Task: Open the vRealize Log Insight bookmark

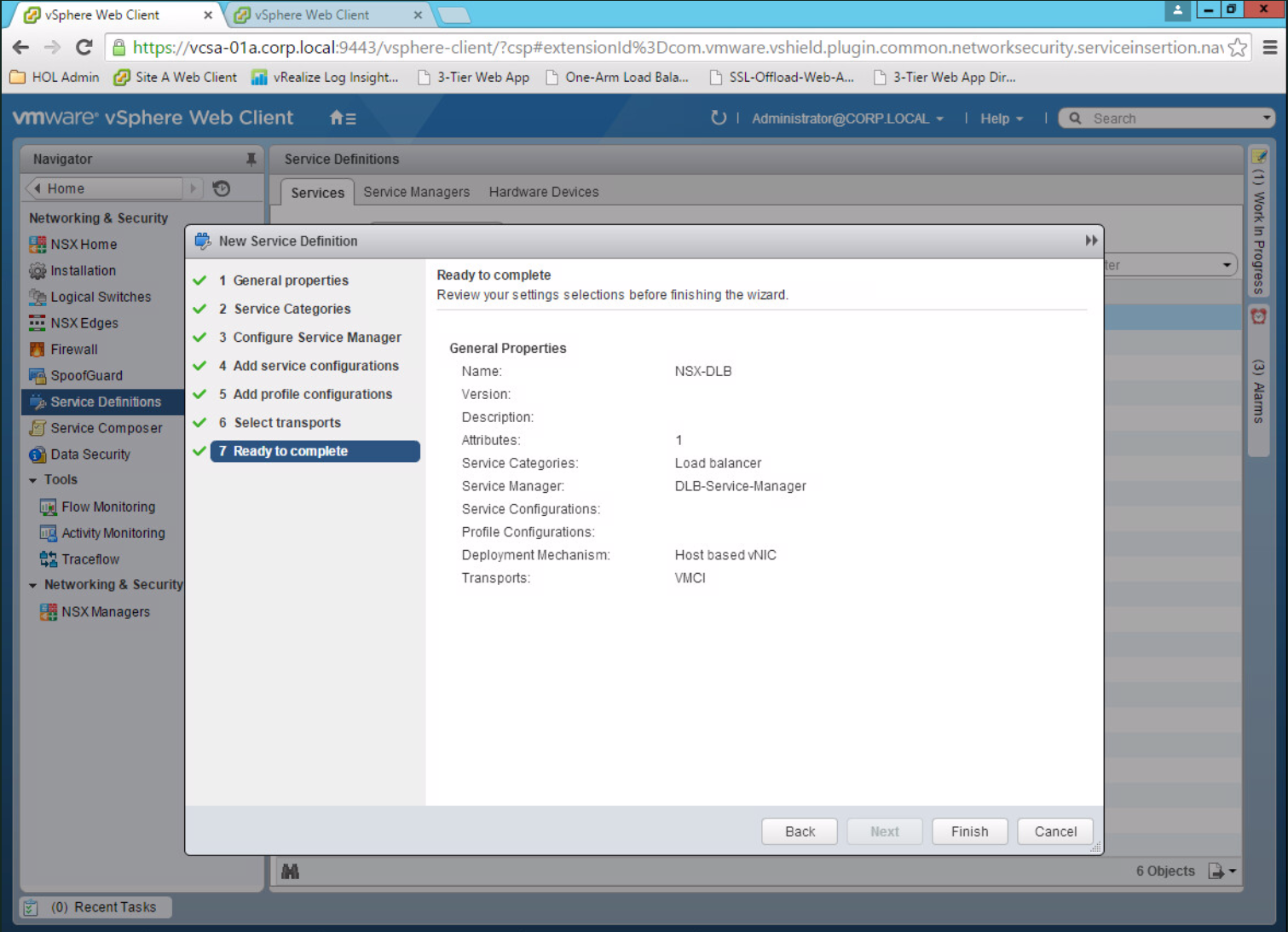Action: [x=325, y=77]
